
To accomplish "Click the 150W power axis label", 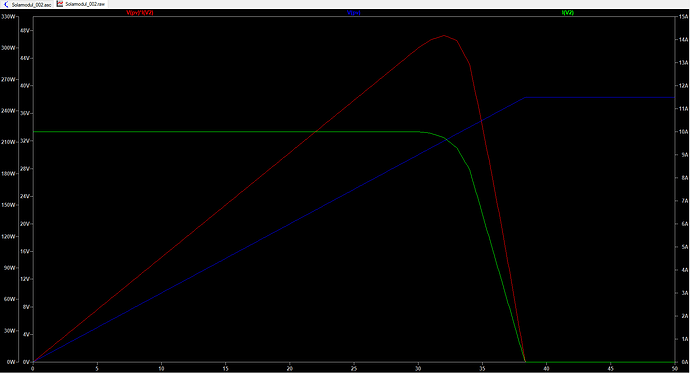I will 8,205.
